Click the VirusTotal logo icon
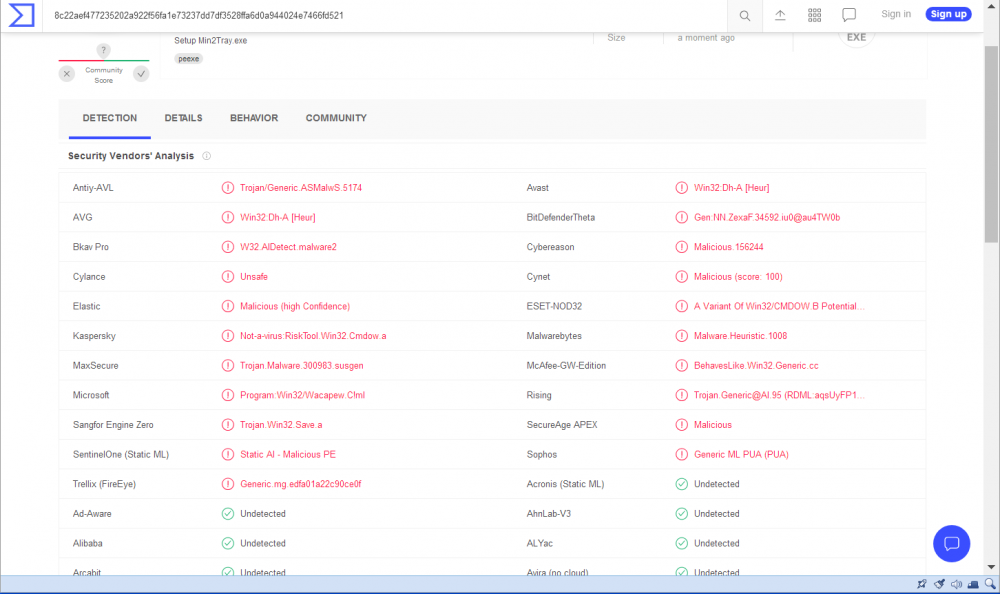The width and height of the screenshot is (1000, 594). tap(20, 15)
